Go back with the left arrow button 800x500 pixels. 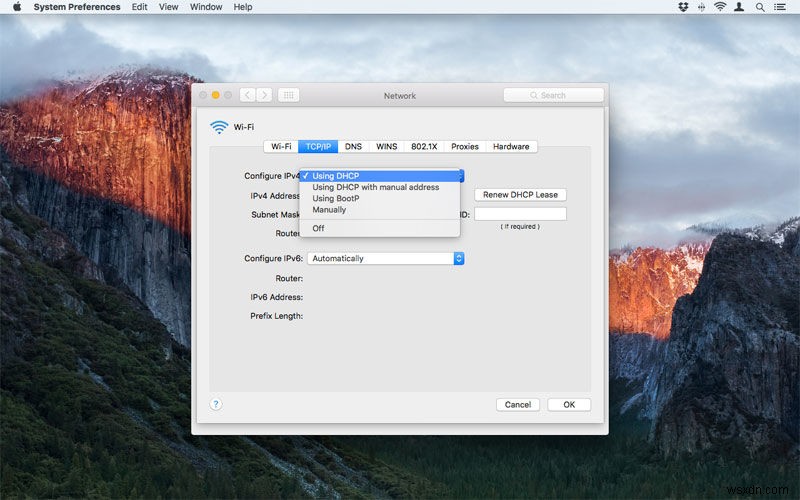click(x=247, y=95)
